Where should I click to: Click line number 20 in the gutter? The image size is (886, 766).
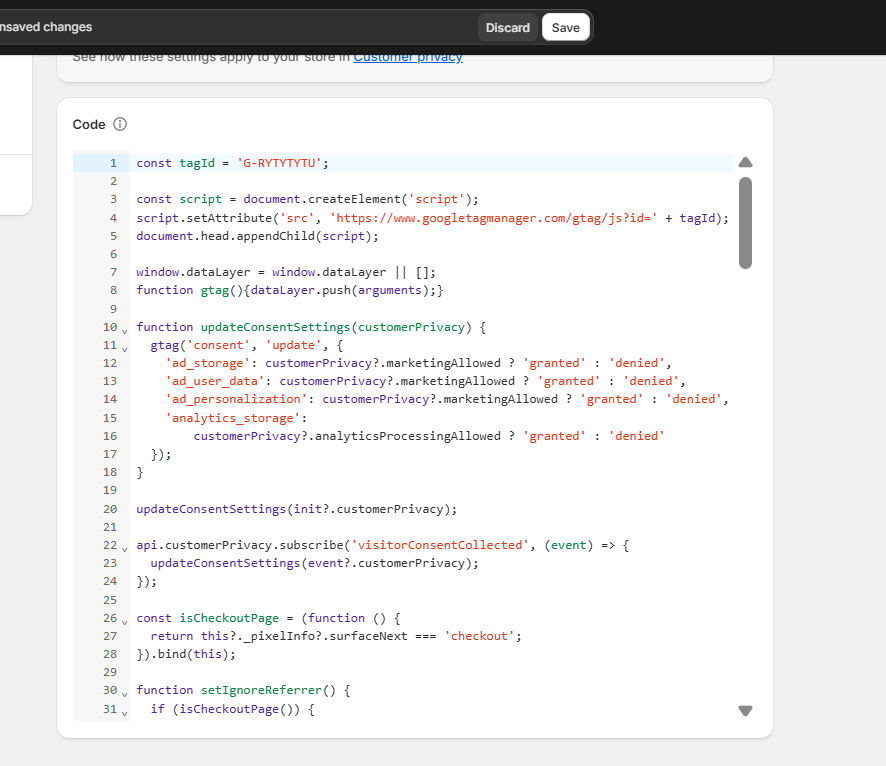point(110,509)
